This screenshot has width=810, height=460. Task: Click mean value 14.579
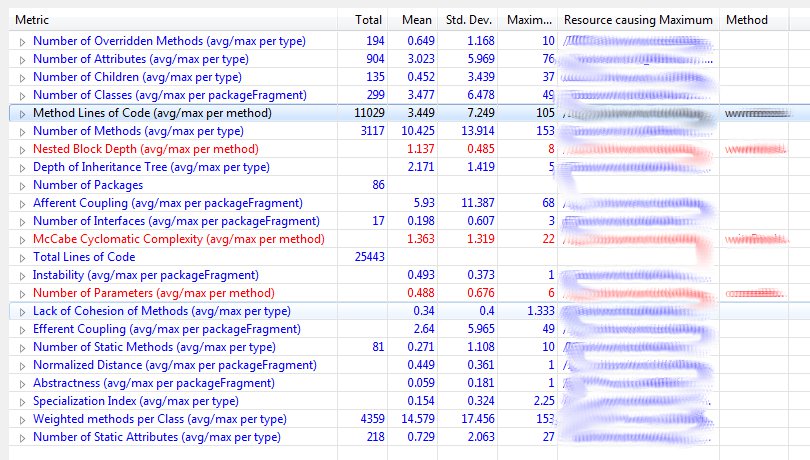pos(418,419)
